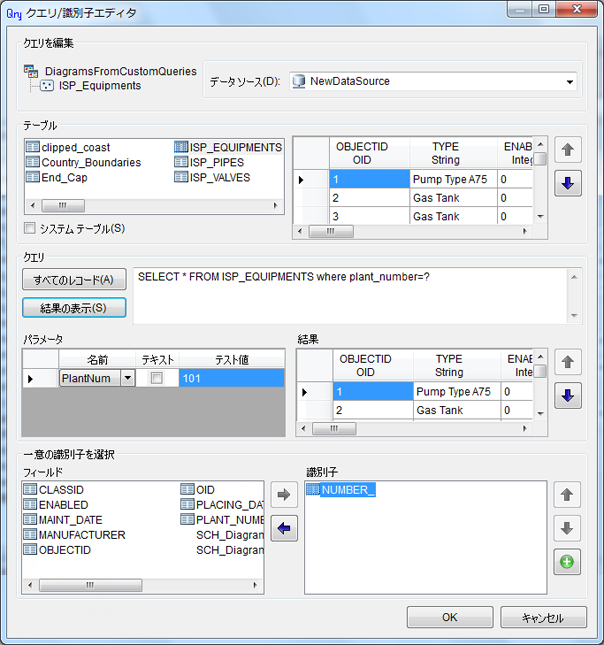The width and height of the screenshot is (604, 645).
Task: Close the クエリ/識別子エディタ dialog
Action: pyautogui.click(x=576, y=9)
